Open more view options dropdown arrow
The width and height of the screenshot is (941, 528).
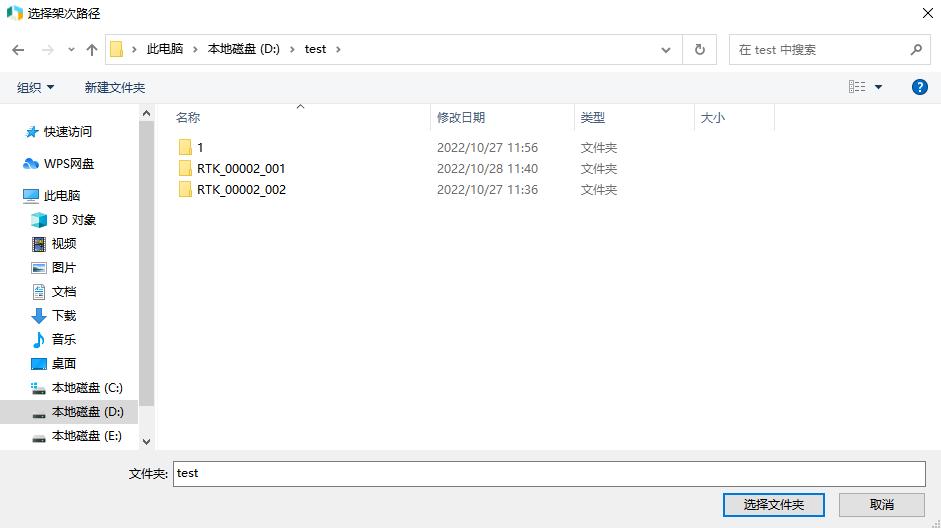(x=879, y=87)
